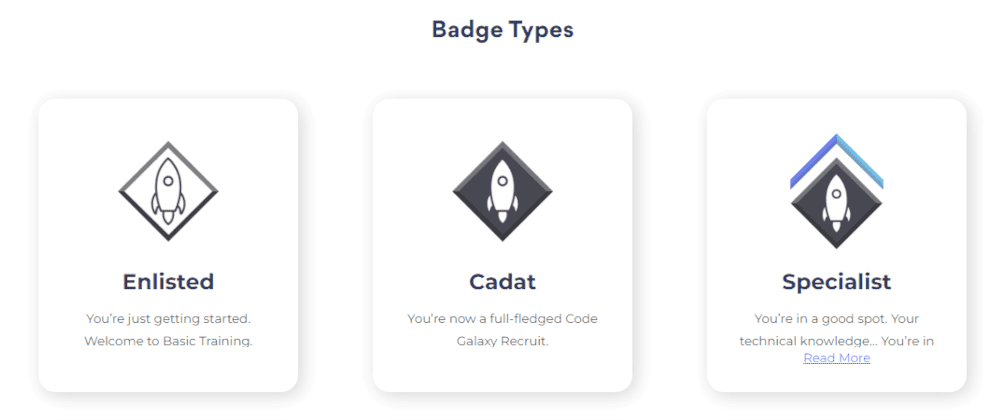Click the Badge Types heading
The width and height of the screenshot is (1000, 420).
tap(503, 29)
